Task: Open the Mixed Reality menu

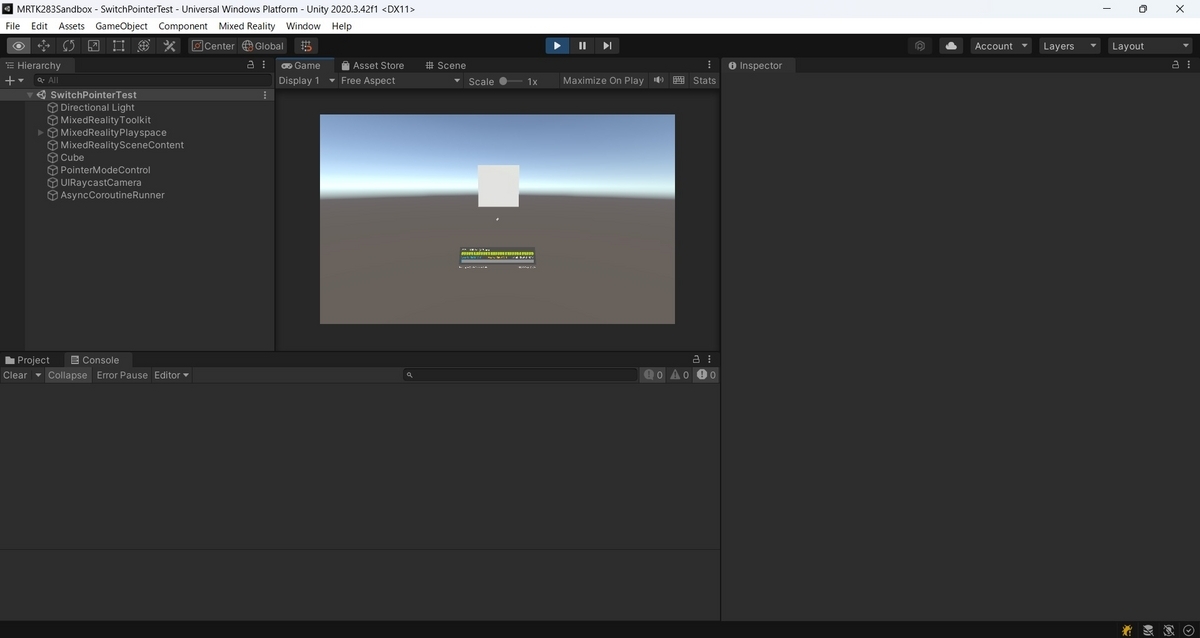Action: tap(247, 26)
